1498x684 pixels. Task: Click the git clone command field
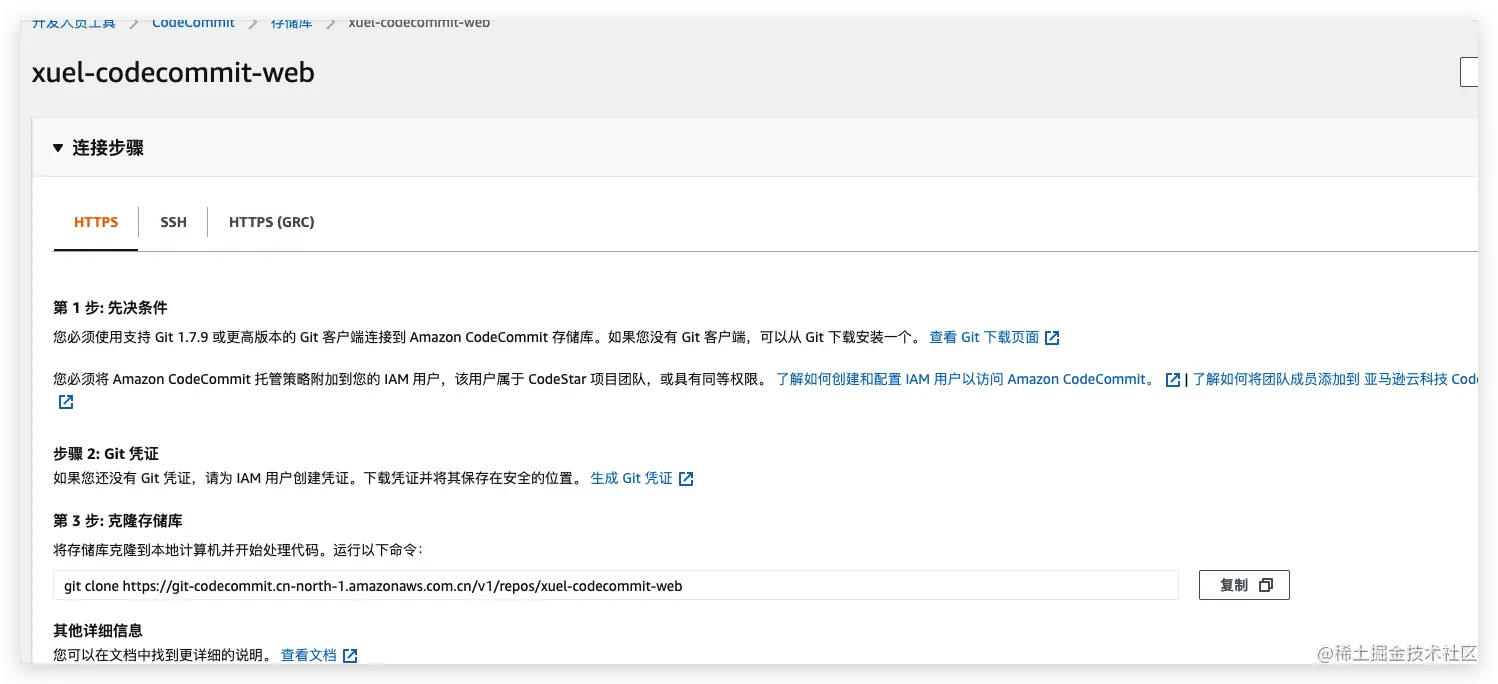pos(616,586)
